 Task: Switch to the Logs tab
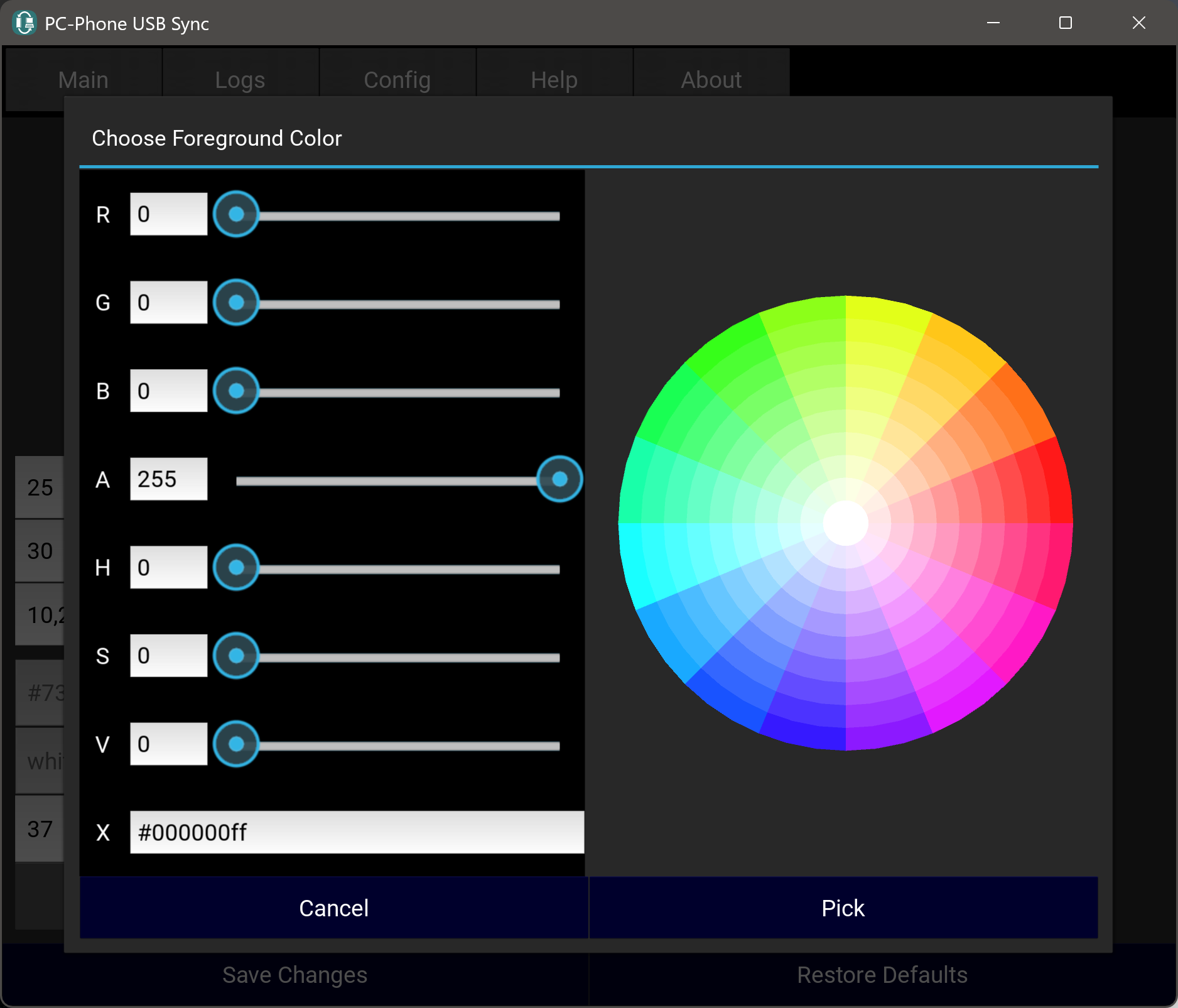240,80
